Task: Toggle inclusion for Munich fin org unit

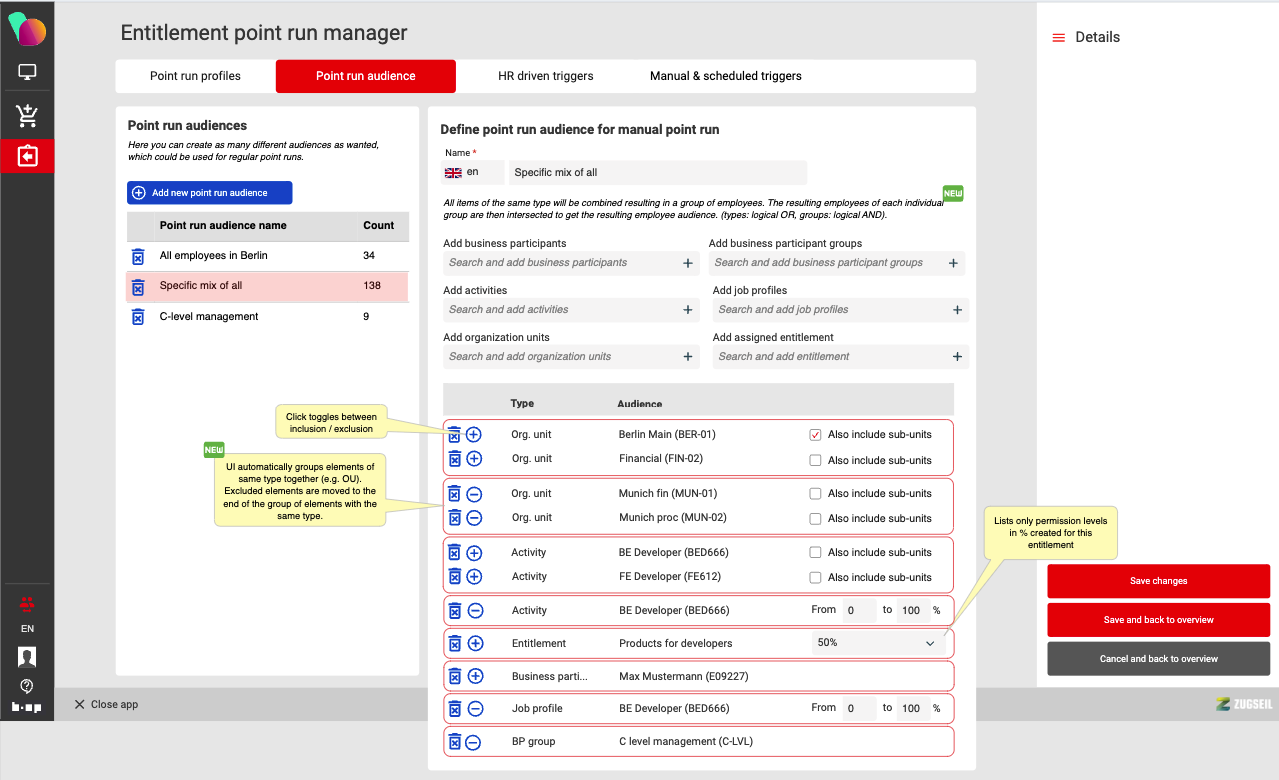Action: [475, 494]
